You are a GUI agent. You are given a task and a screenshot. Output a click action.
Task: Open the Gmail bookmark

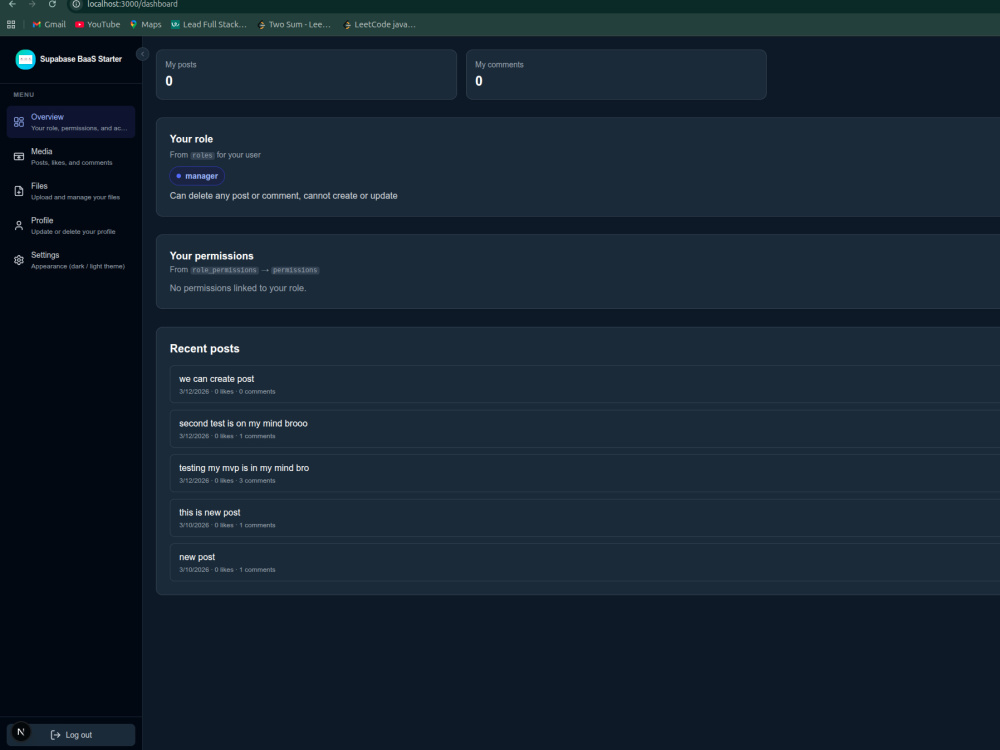tap(49, 25)
